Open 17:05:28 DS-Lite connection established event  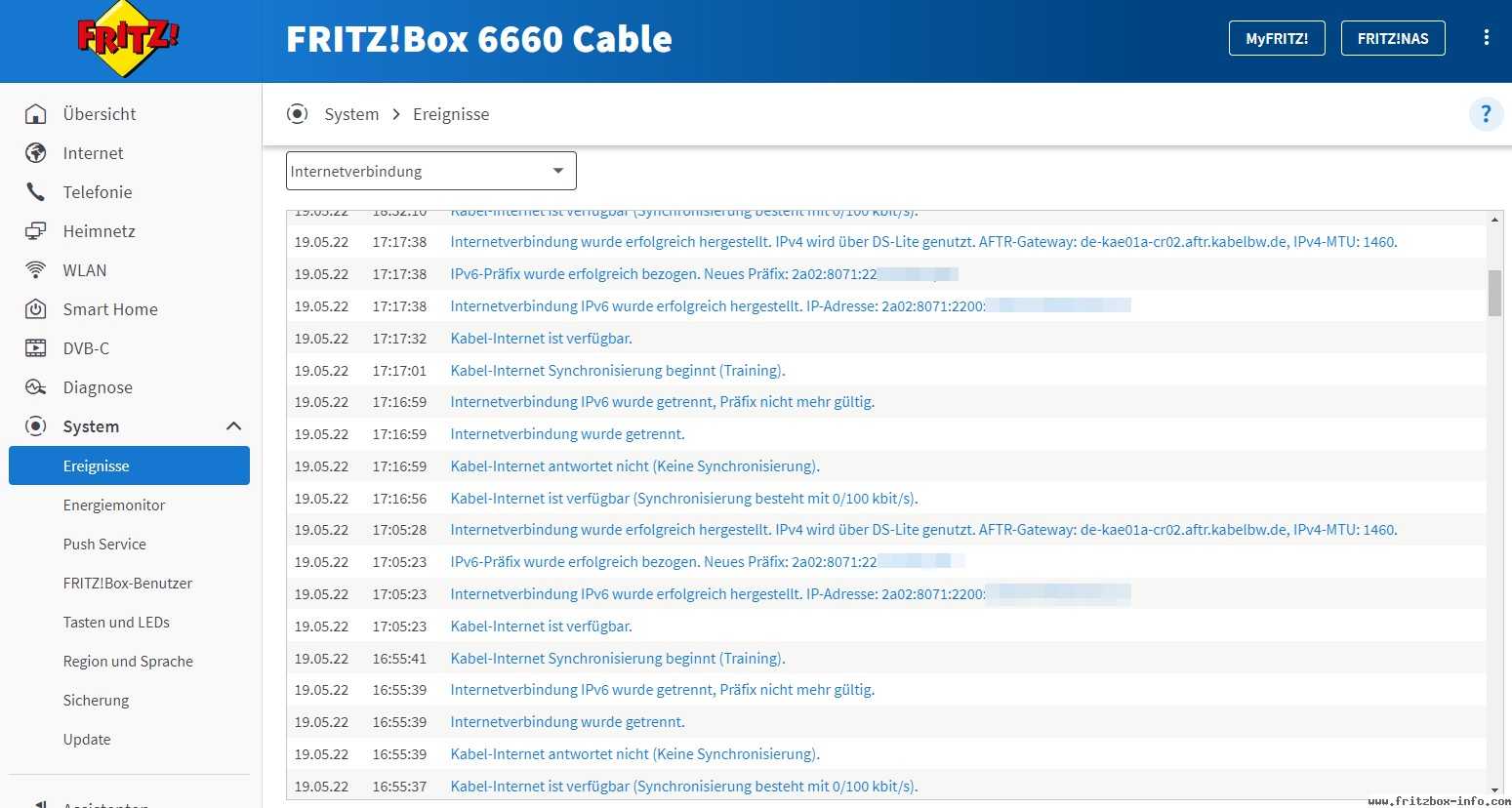point(923,530)
